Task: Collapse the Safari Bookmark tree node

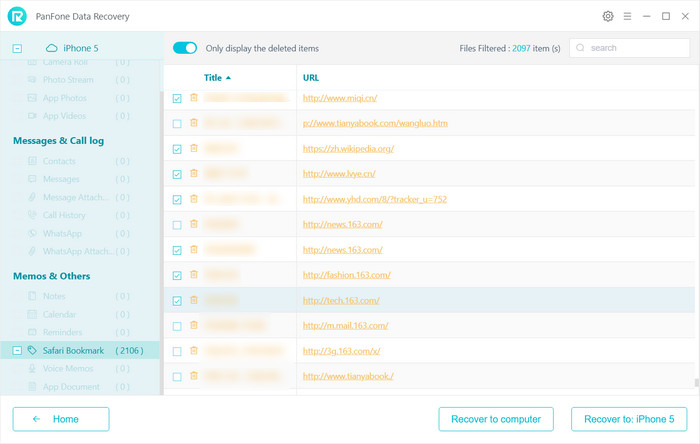Action: (17, 350)
